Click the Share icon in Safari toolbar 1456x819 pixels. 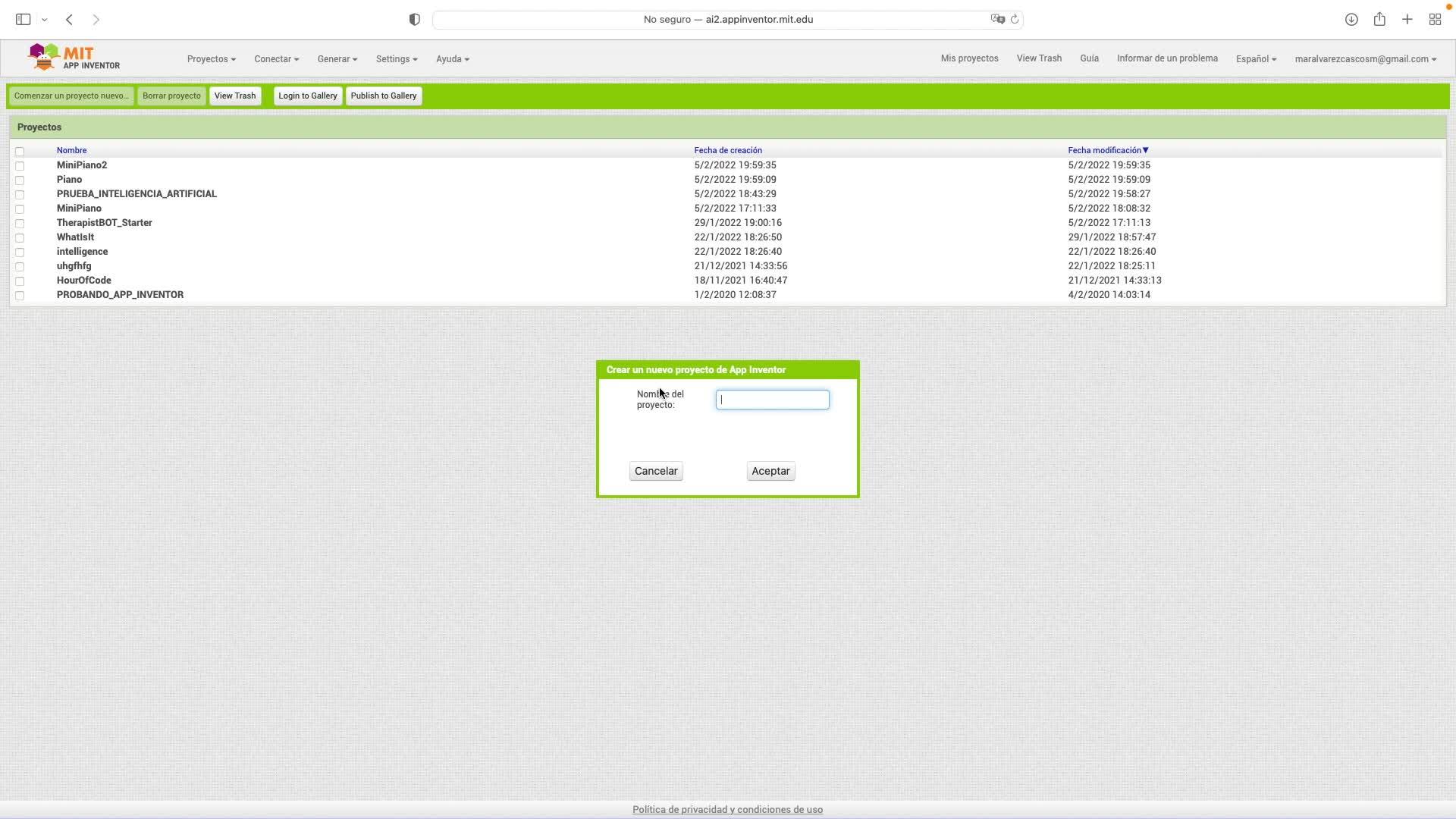pos(1379,20)
